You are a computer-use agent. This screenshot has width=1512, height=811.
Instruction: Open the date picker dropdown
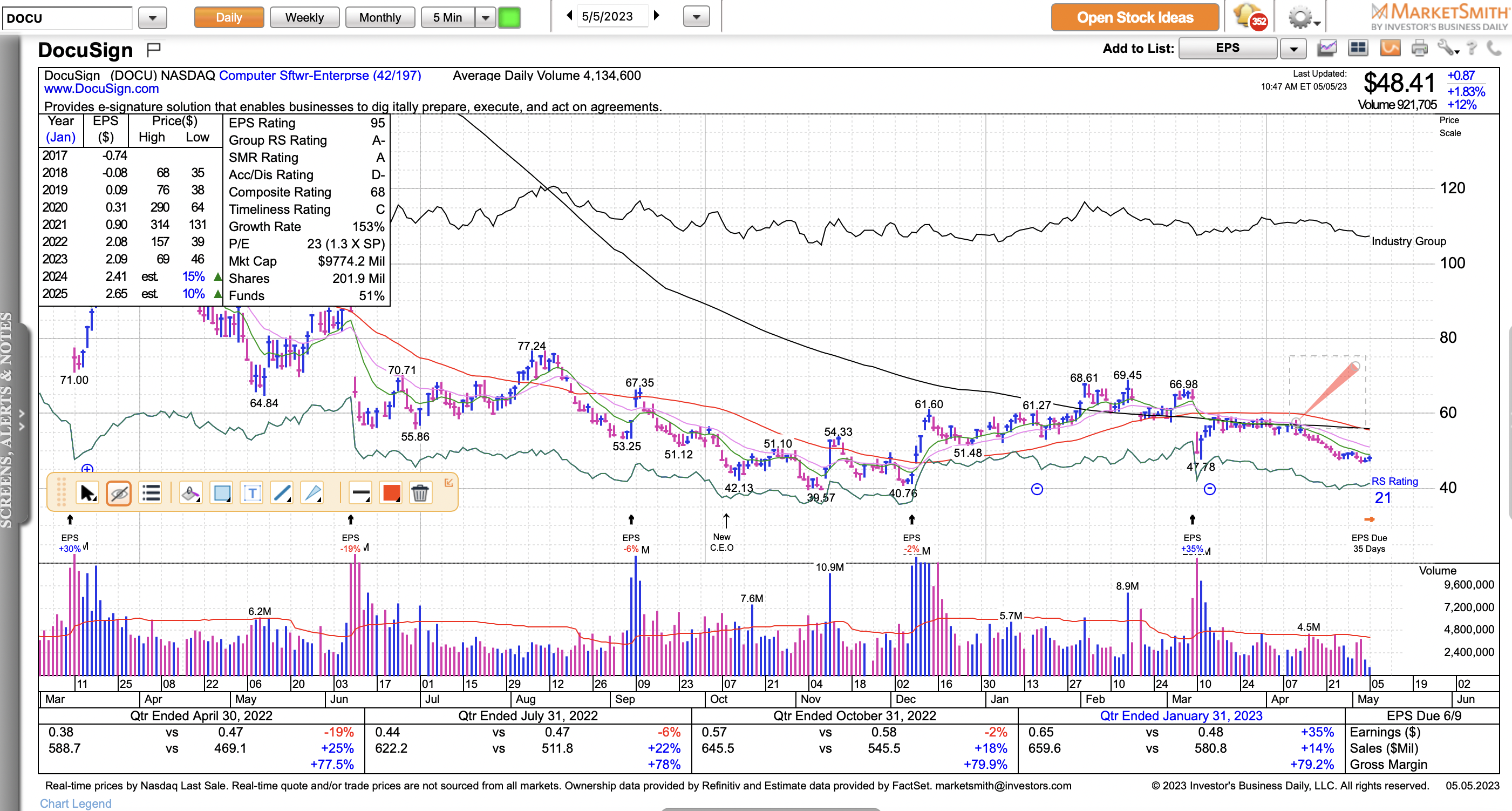[697, 17]
